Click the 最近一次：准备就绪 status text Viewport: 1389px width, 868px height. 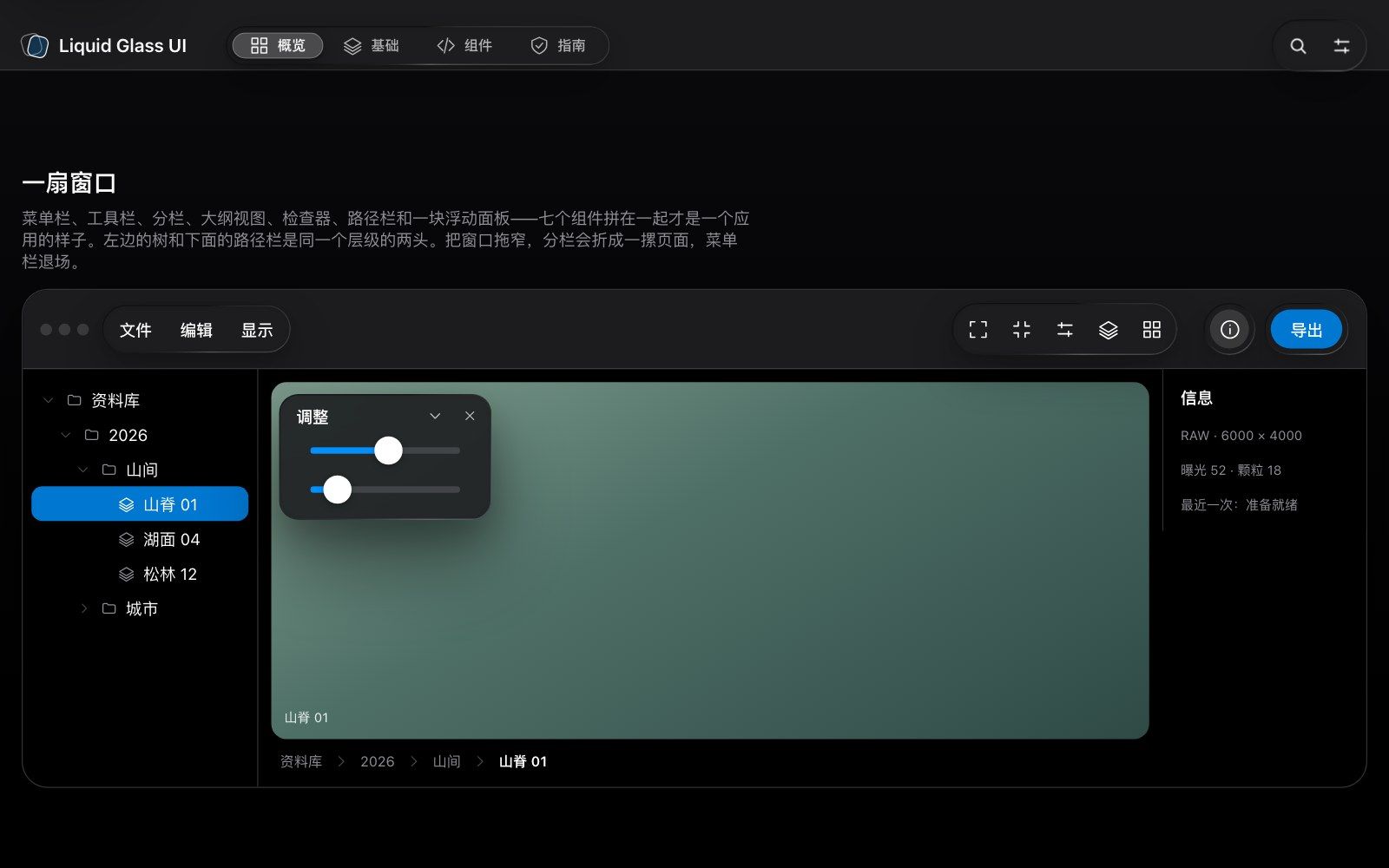click(1239, 505)
